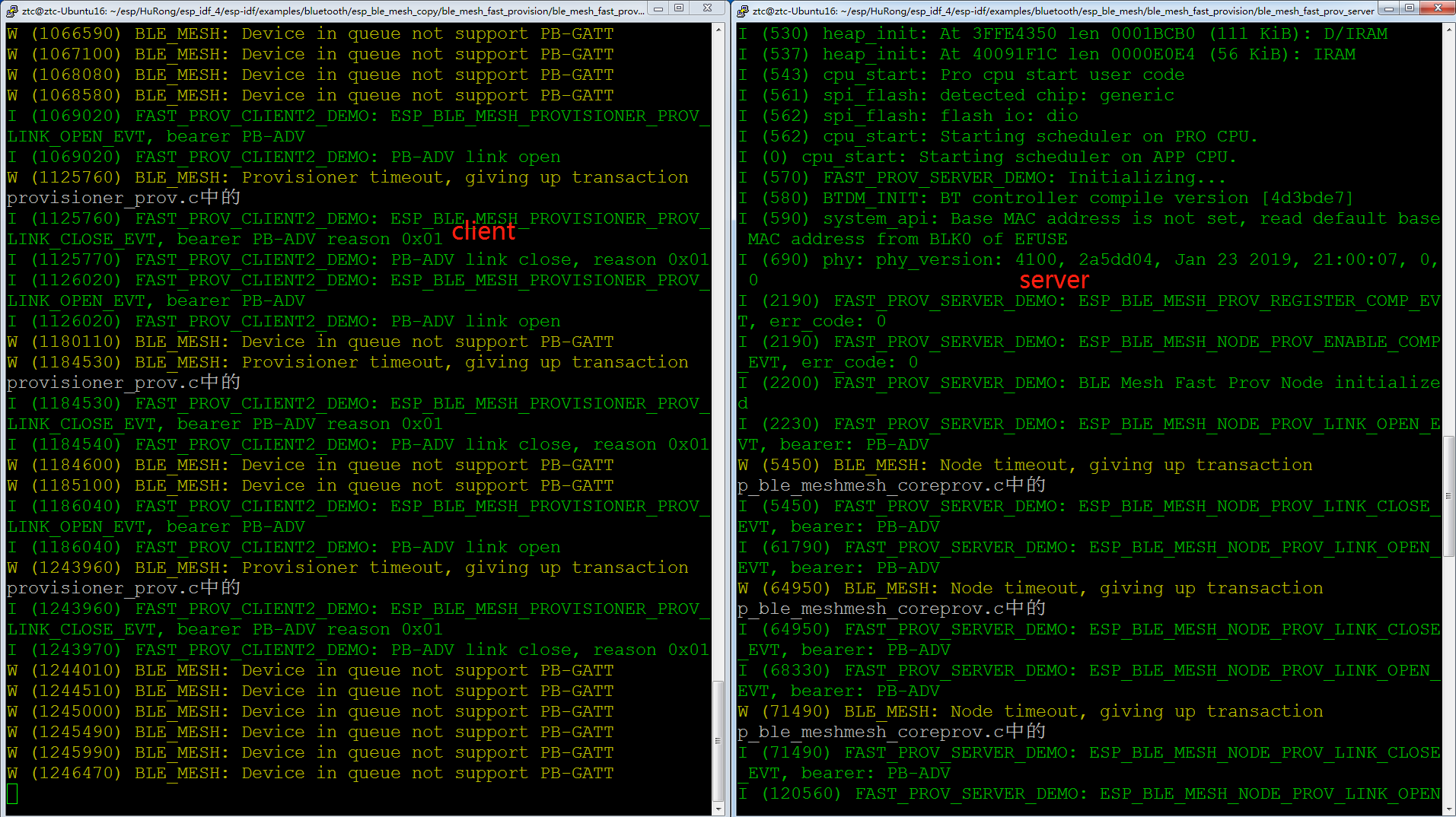
Task: Click server "(562) spi_flash: flash io: dio" line
Action: [x=908, y=116]
